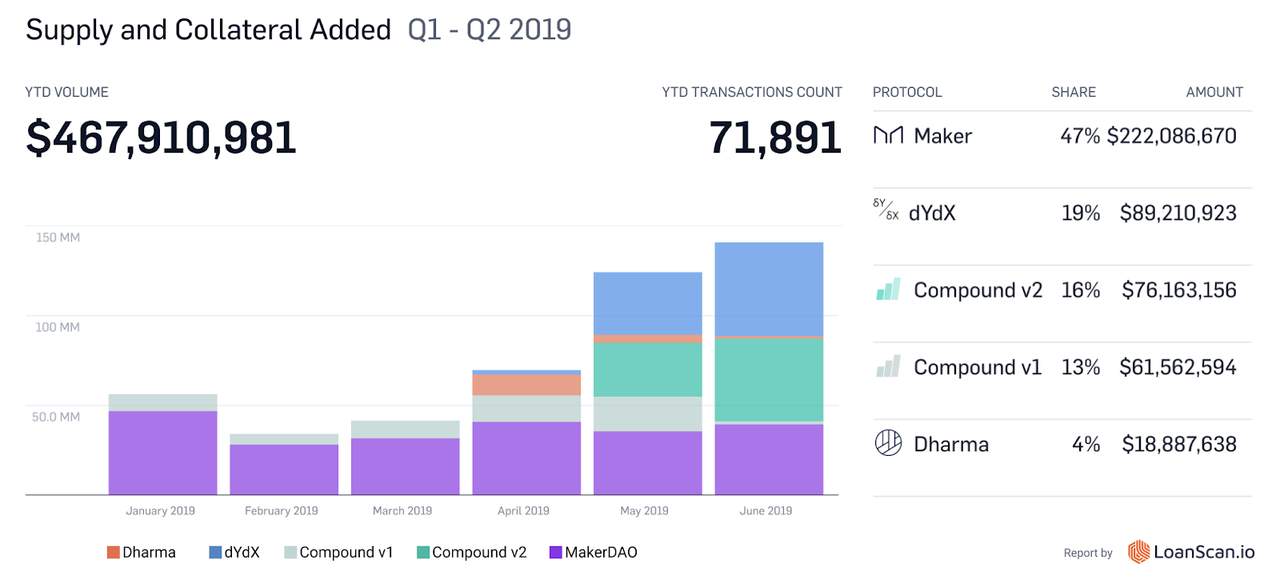Select the January 2019 MakerDAO purple bar segment

[x=163, y=453]
